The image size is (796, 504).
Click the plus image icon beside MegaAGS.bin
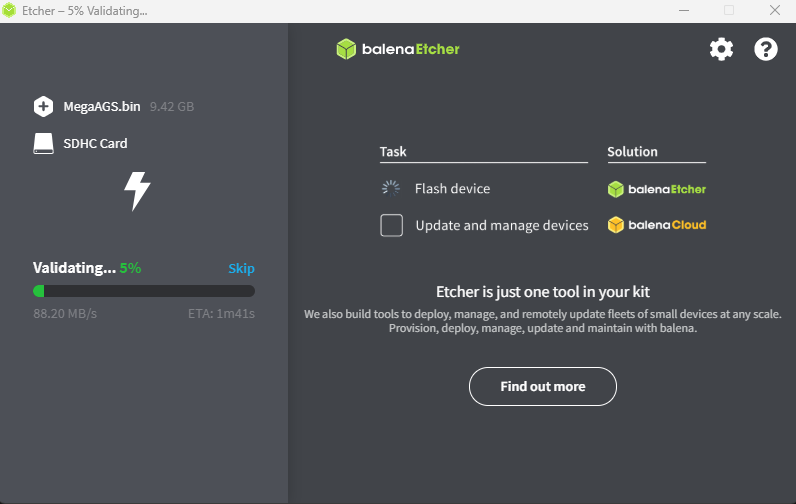(43, 107)
